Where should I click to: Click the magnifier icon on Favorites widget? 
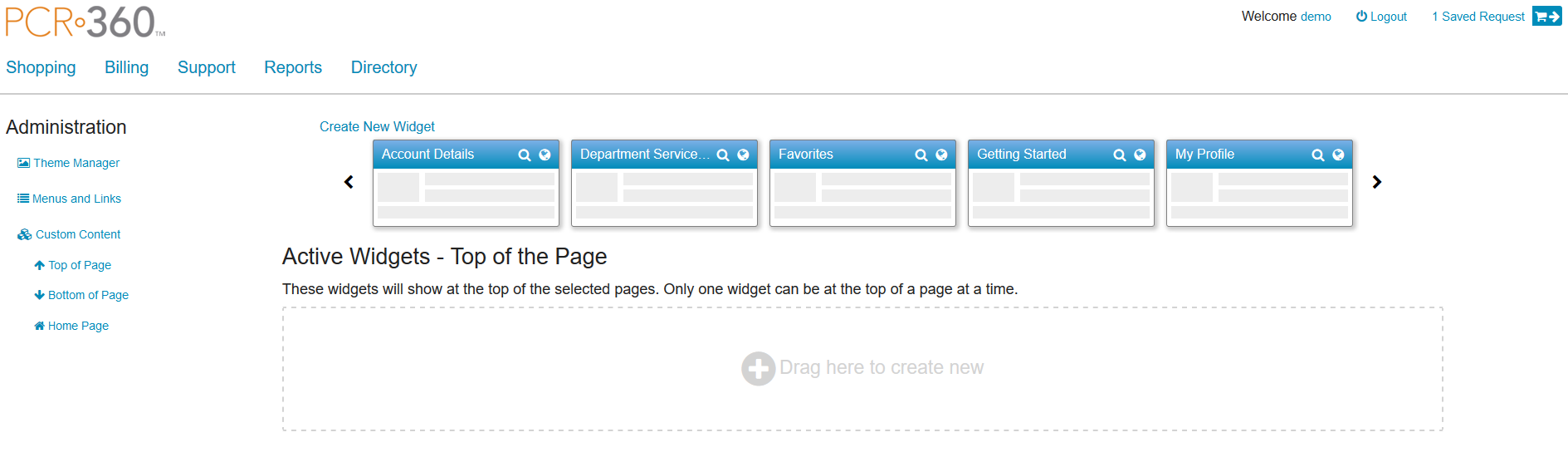(x=921, y=155)
